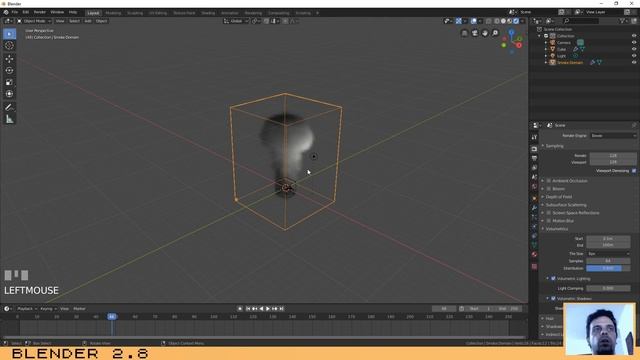Open the timeline Playback menu
Screen dimensions: 640x360
click(x=27, y=309)
